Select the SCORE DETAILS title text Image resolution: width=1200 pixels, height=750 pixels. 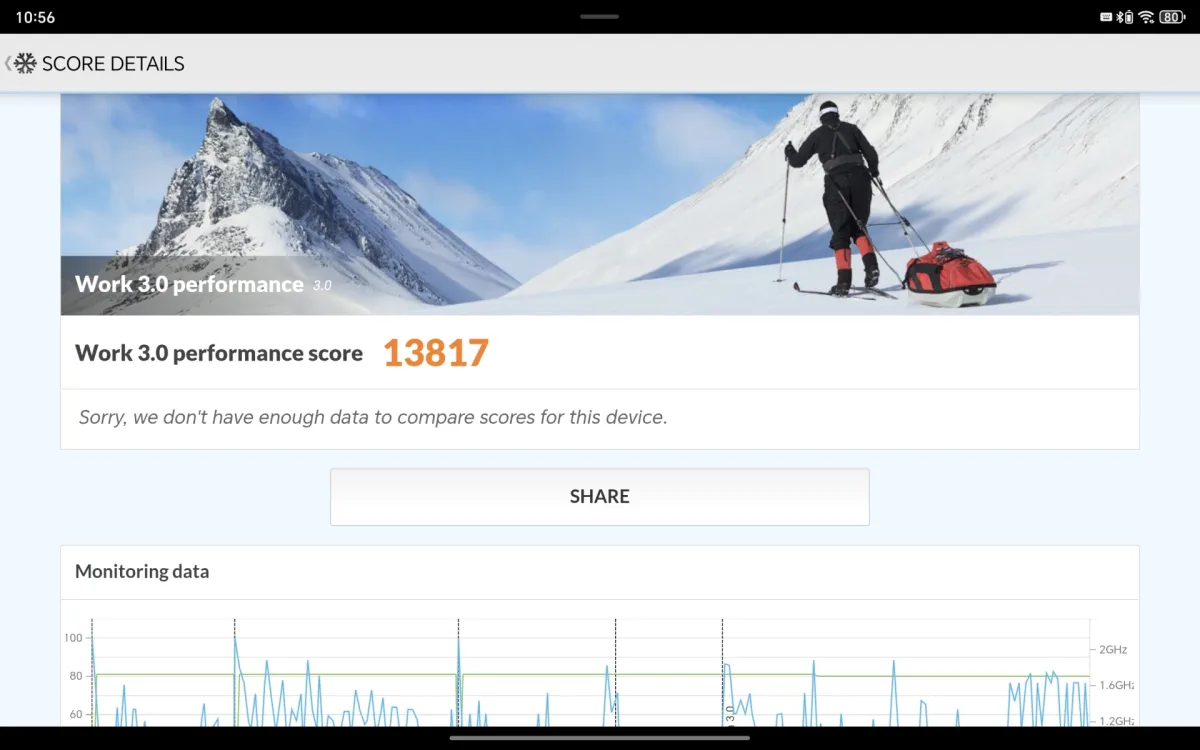113,64
